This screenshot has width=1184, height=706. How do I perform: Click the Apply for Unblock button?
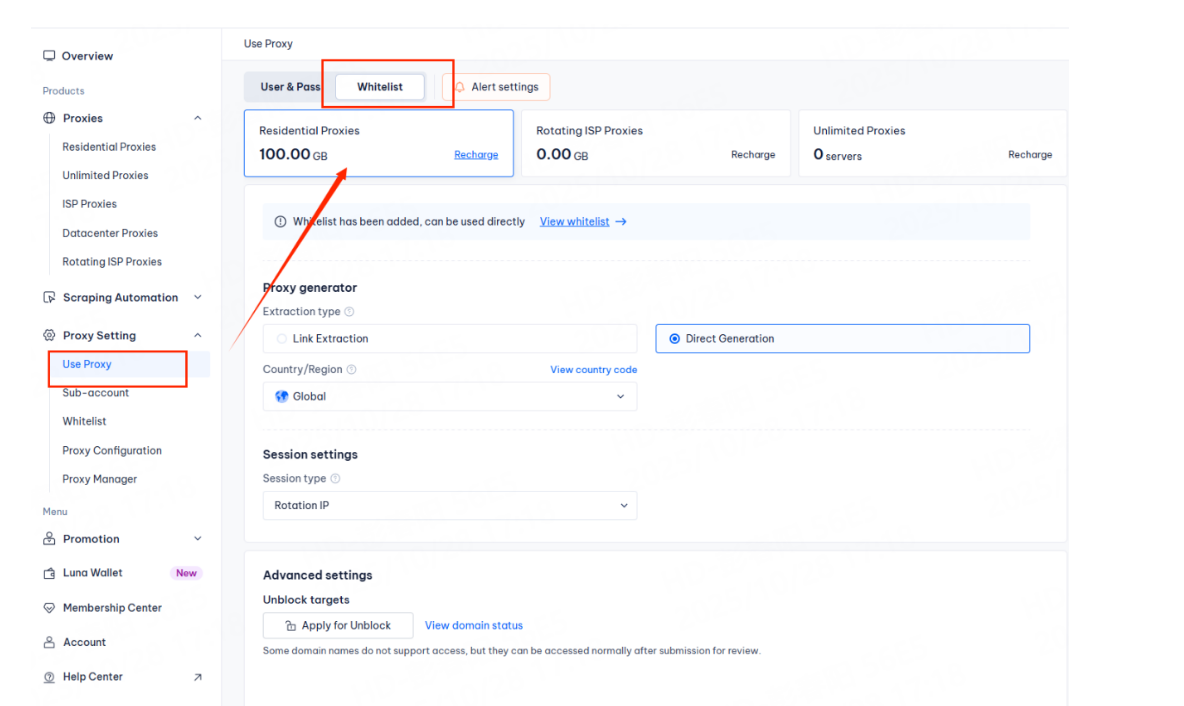point(338,626)
